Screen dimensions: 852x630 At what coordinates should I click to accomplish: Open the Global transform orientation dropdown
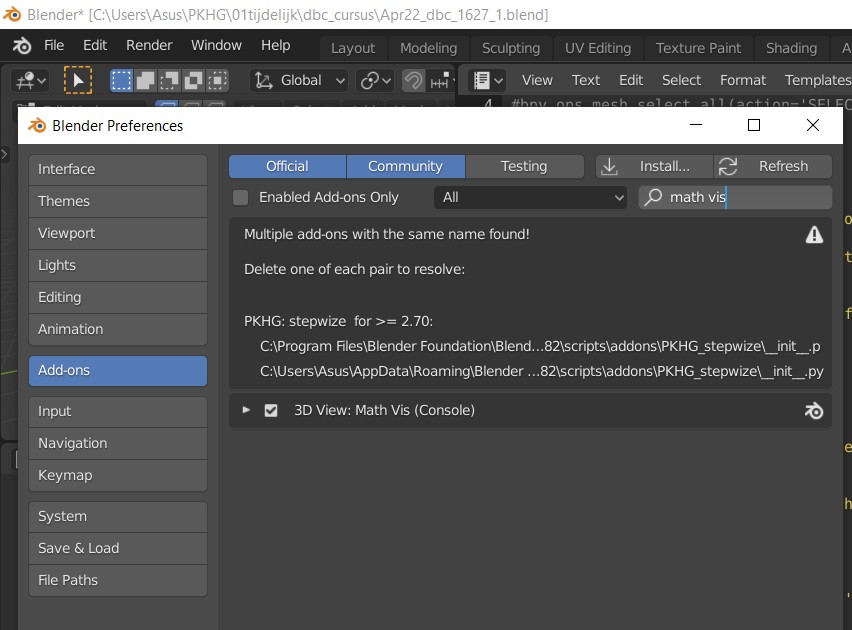pos(299,80)
